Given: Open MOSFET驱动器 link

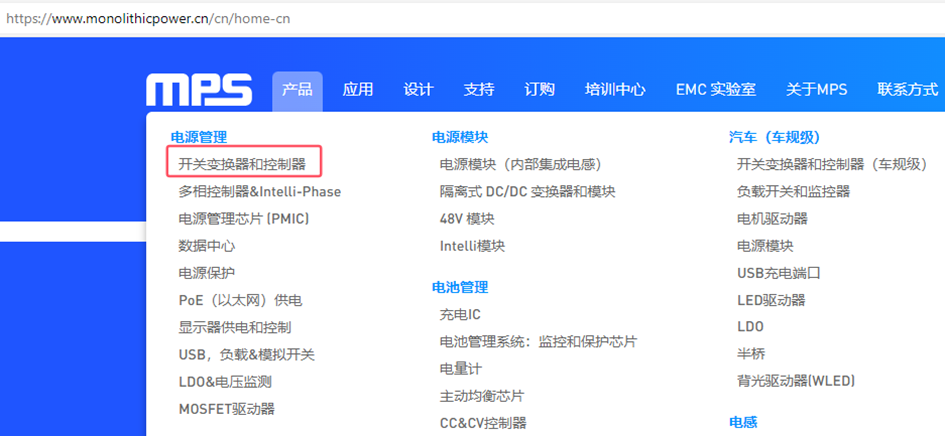Looking at the screenshot, I should [x=227, y=409].
